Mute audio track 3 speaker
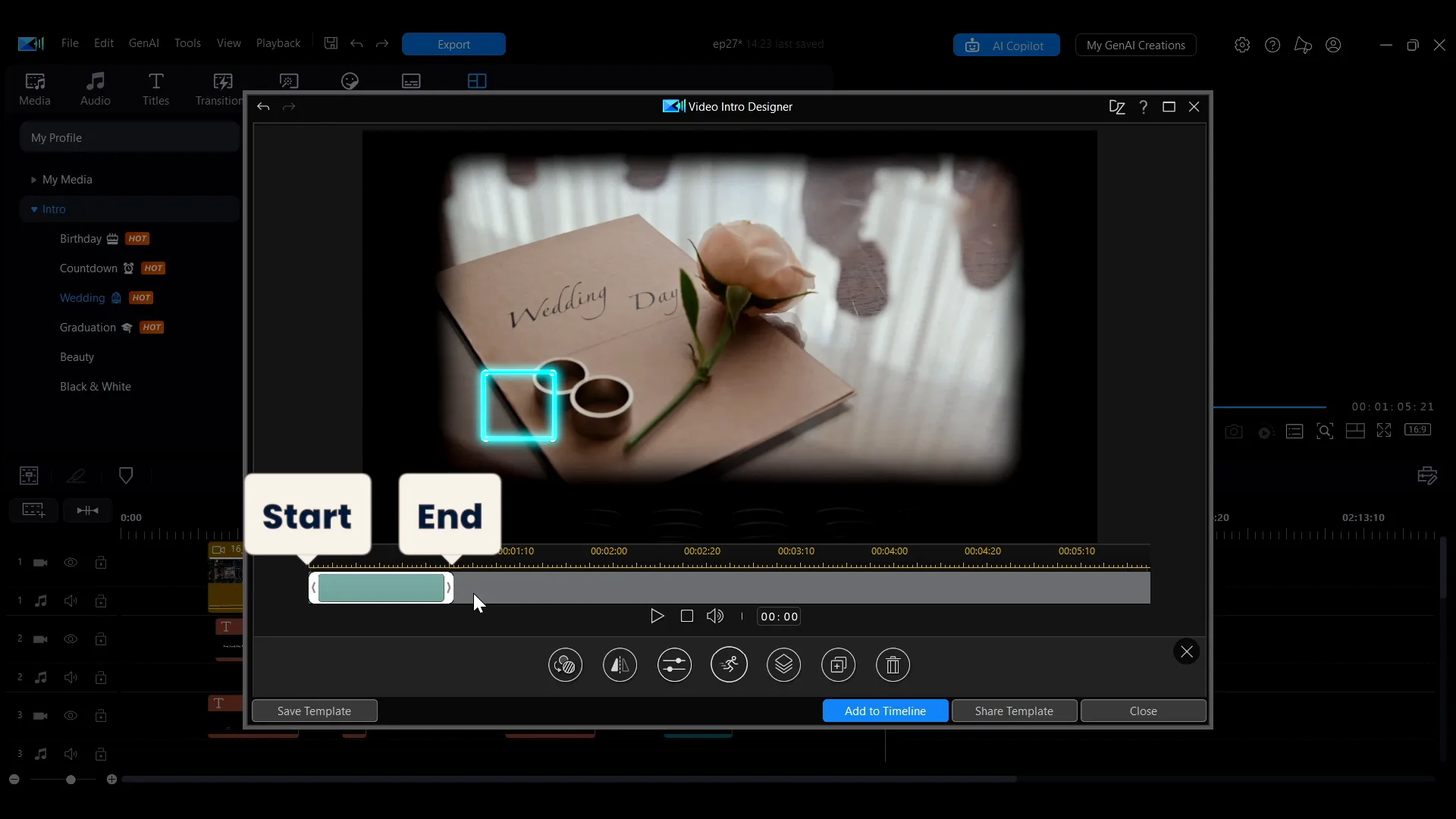 (71, 755)
